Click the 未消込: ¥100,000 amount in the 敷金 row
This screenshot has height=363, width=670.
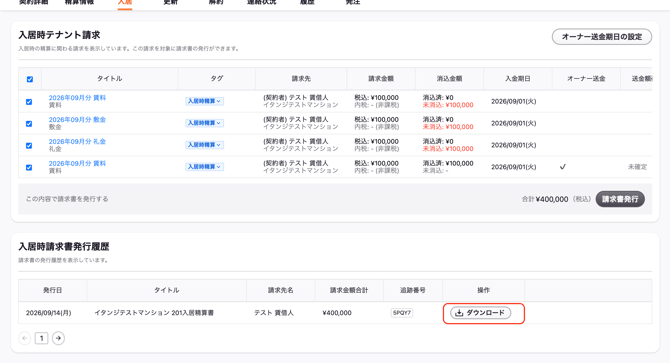tap(448, 127)
